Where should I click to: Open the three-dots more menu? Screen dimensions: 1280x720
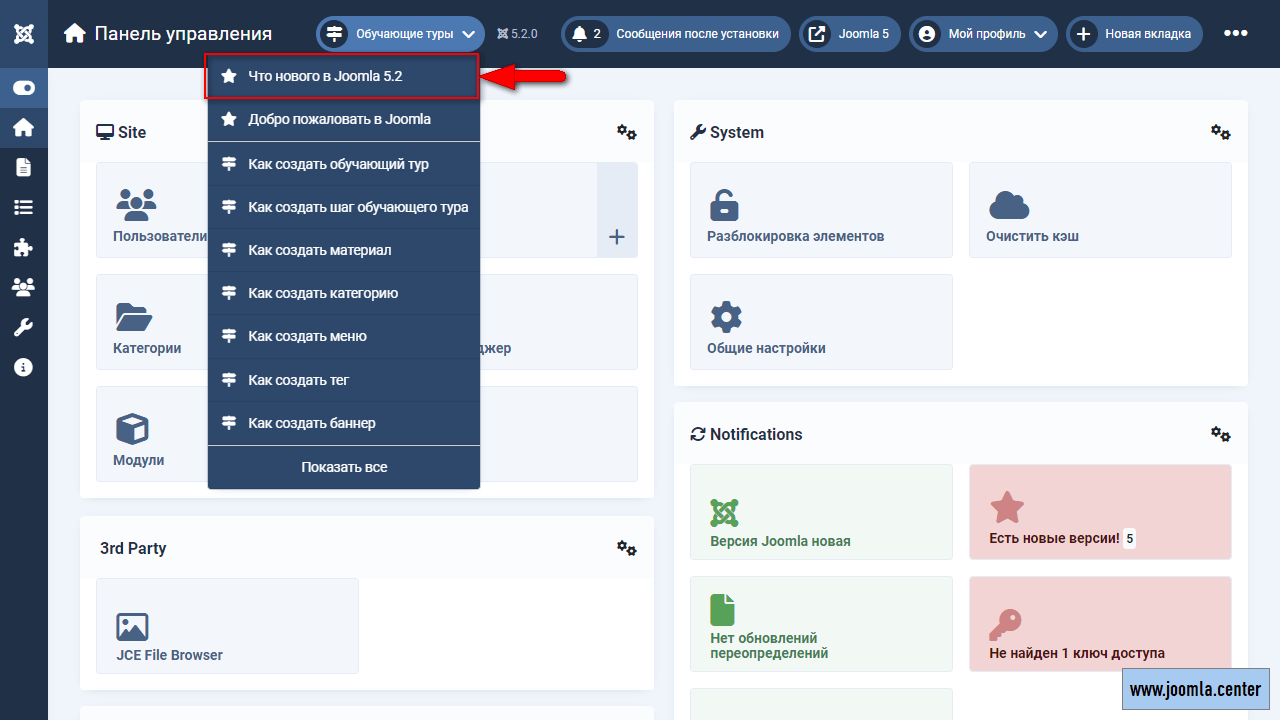(x=1236, y=33)
